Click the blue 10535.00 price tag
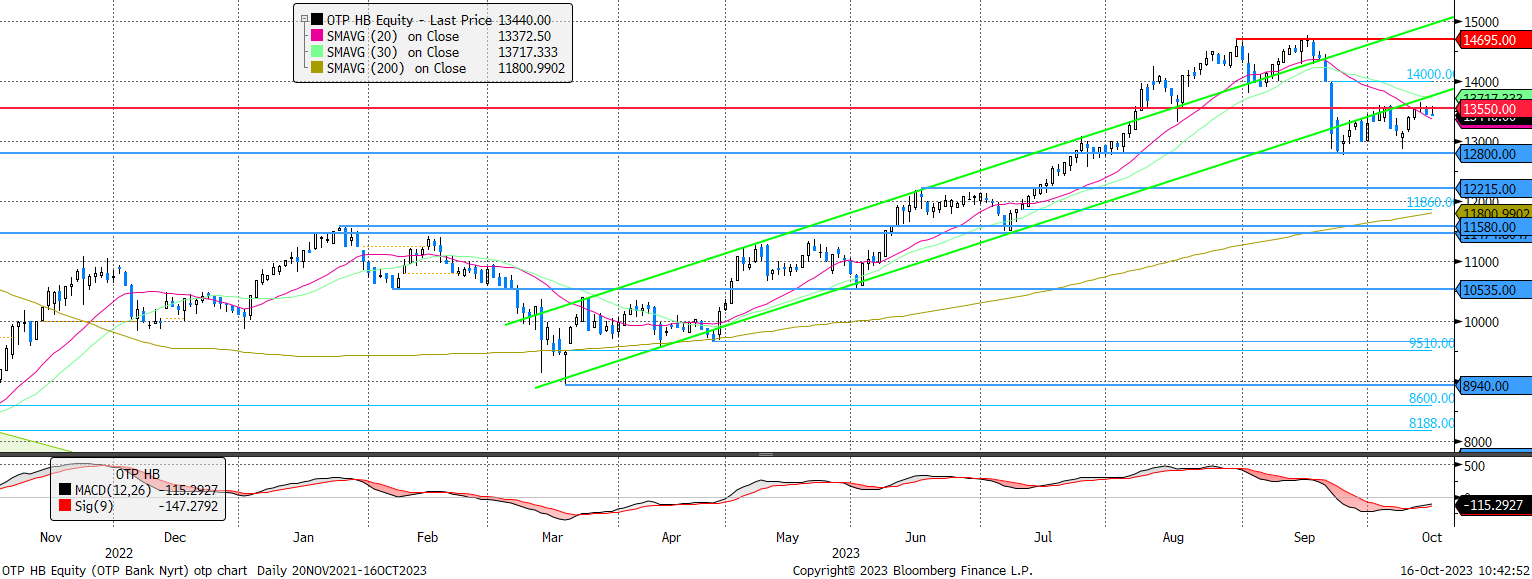This screenshot has height=579, width=1532. [1496, 290]
